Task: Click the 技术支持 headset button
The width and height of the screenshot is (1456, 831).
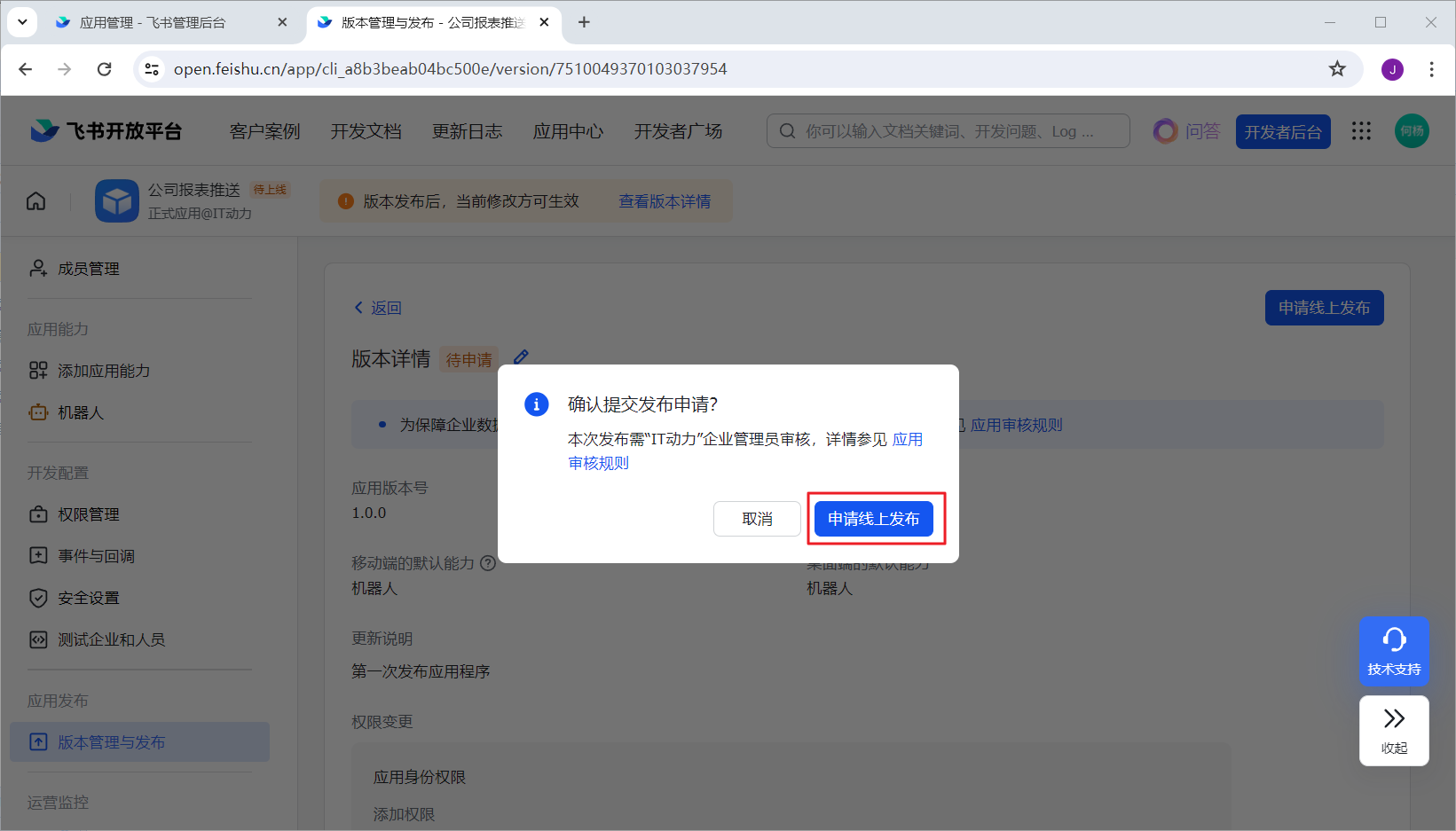Action: point(1393,650)
